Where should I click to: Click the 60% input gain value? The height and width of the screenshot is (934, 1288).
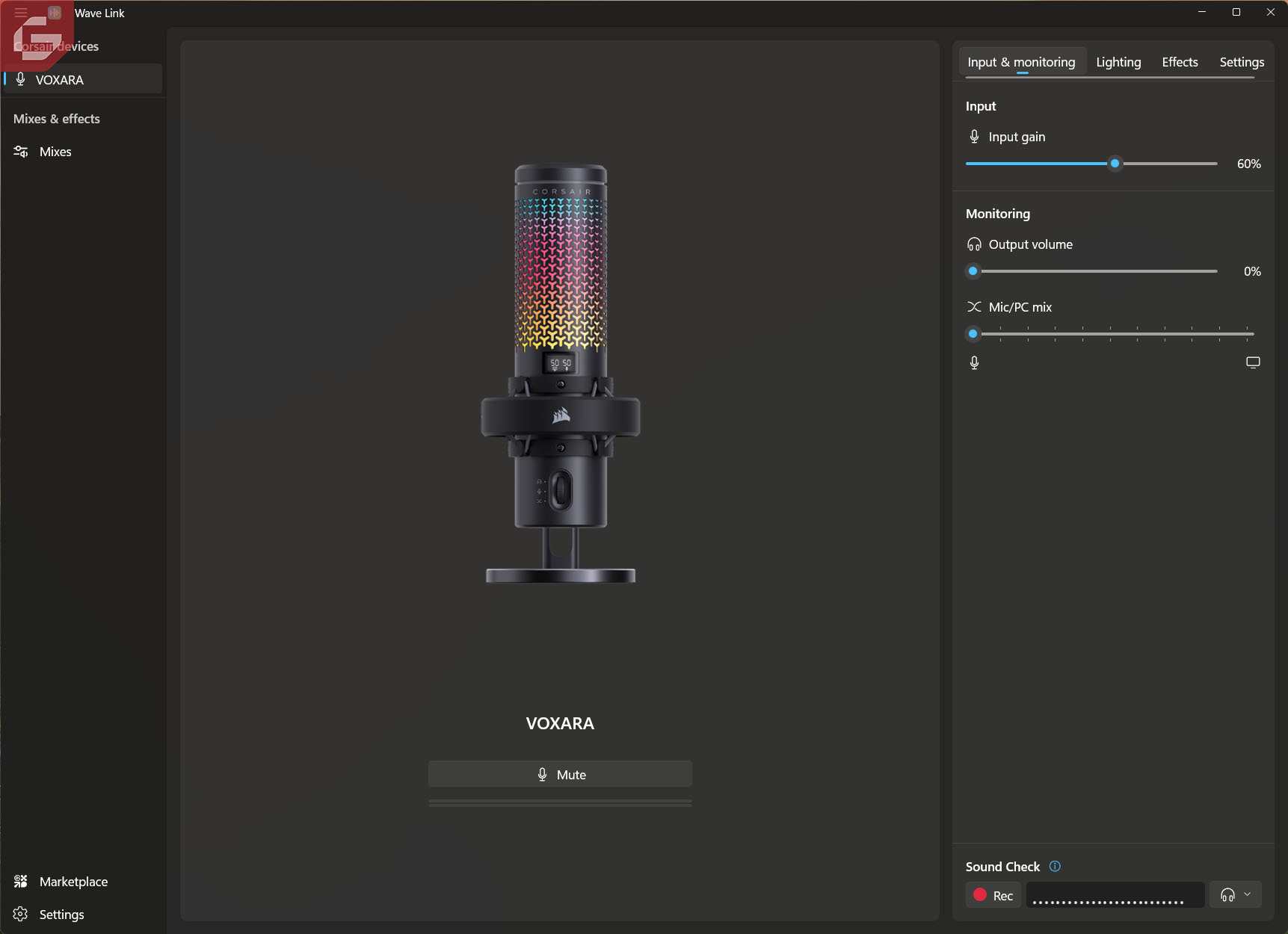(x=1248, y=164)
